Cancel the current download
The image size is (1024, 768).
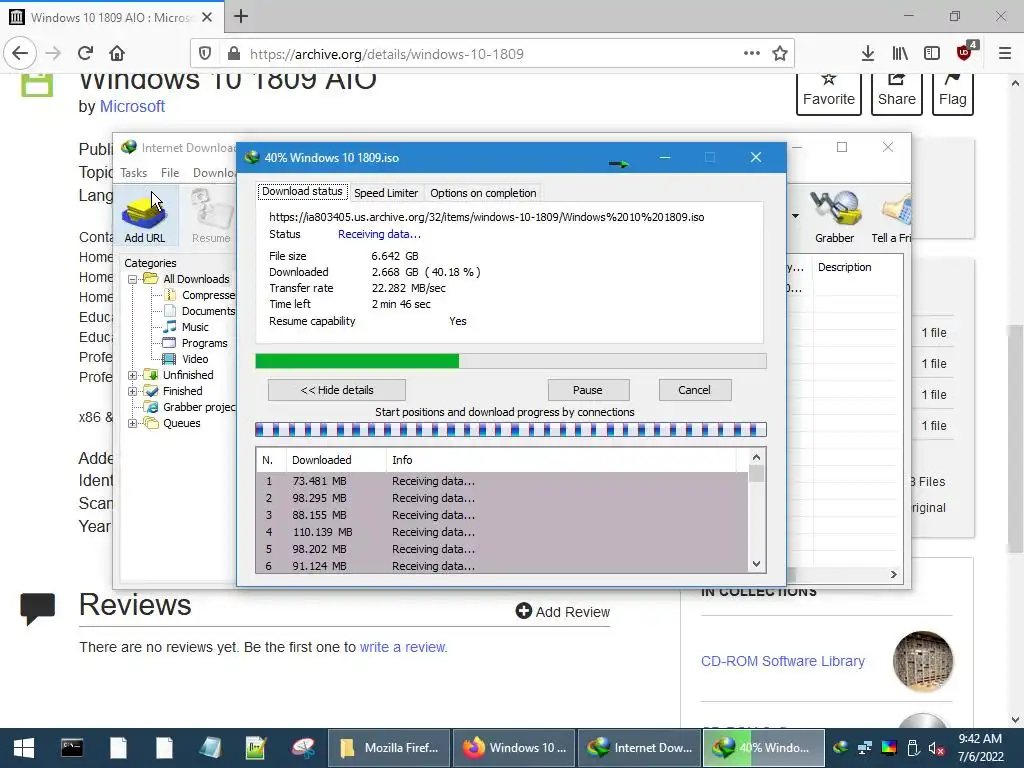click(x=694, y=390)
